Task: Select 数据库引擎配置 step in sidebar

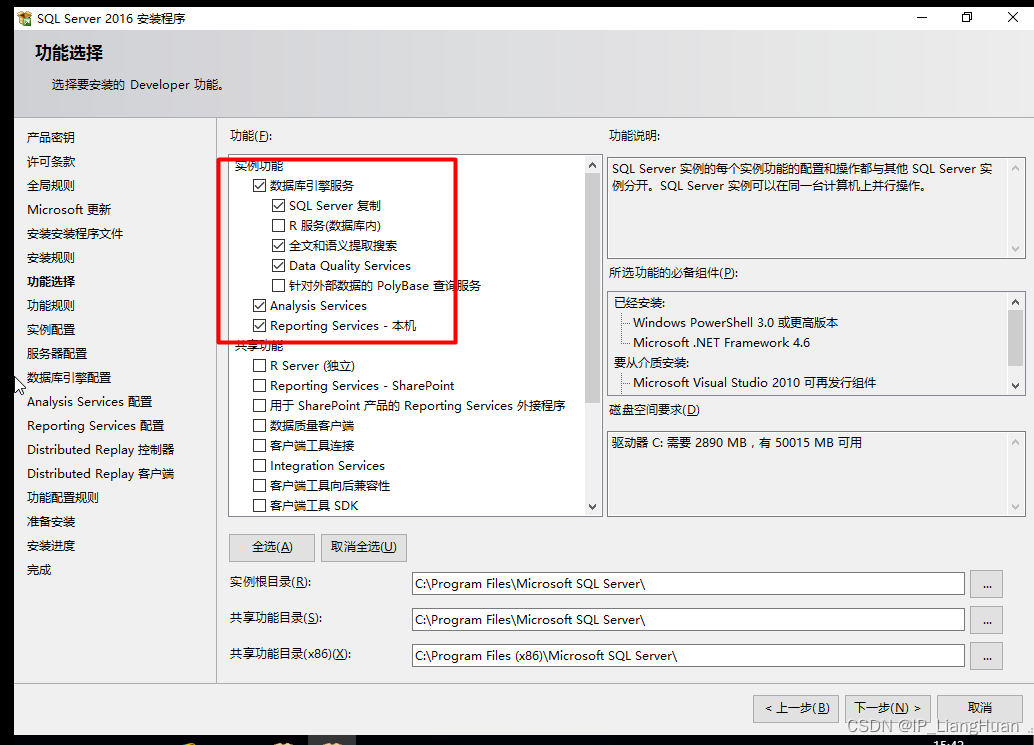Action: [x=69, y=378]
